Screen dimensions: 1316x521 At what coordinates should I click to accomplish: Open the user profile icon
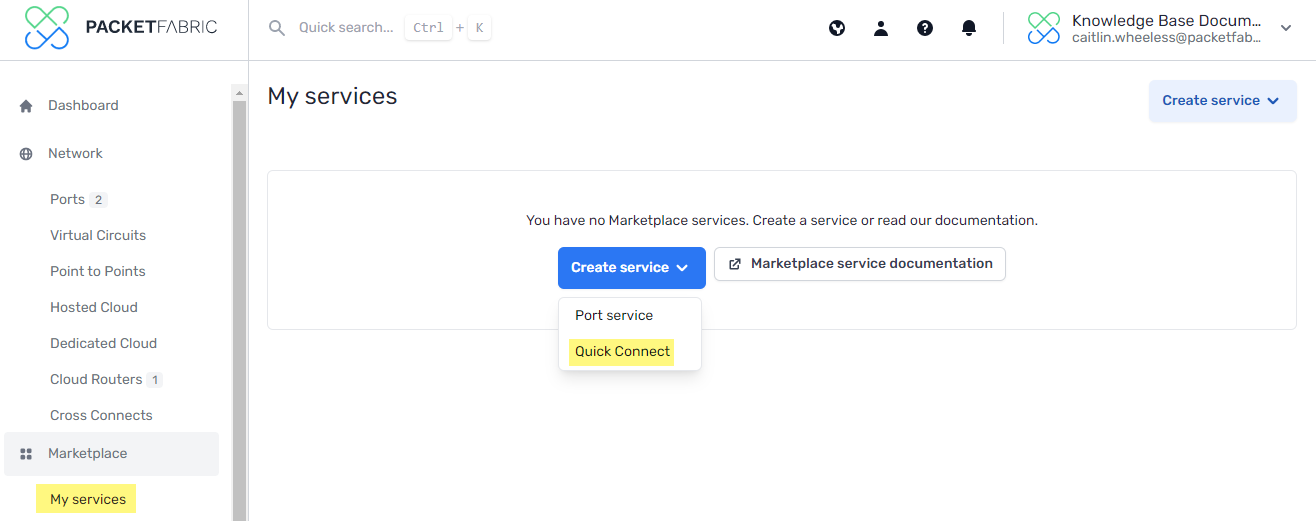pyautogui.click(x=881, y=28)
